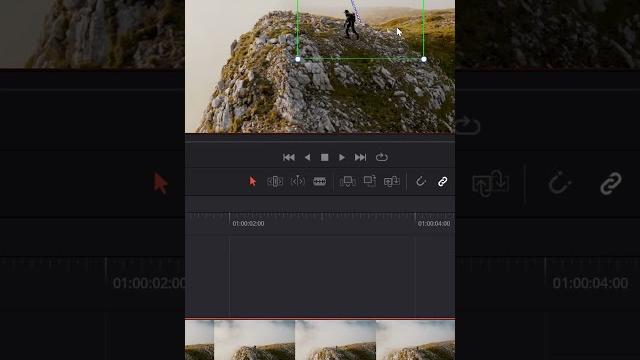Activate Dynamic Trim Mode tool
The image size is (640, 360).
[x=298, y=181]
